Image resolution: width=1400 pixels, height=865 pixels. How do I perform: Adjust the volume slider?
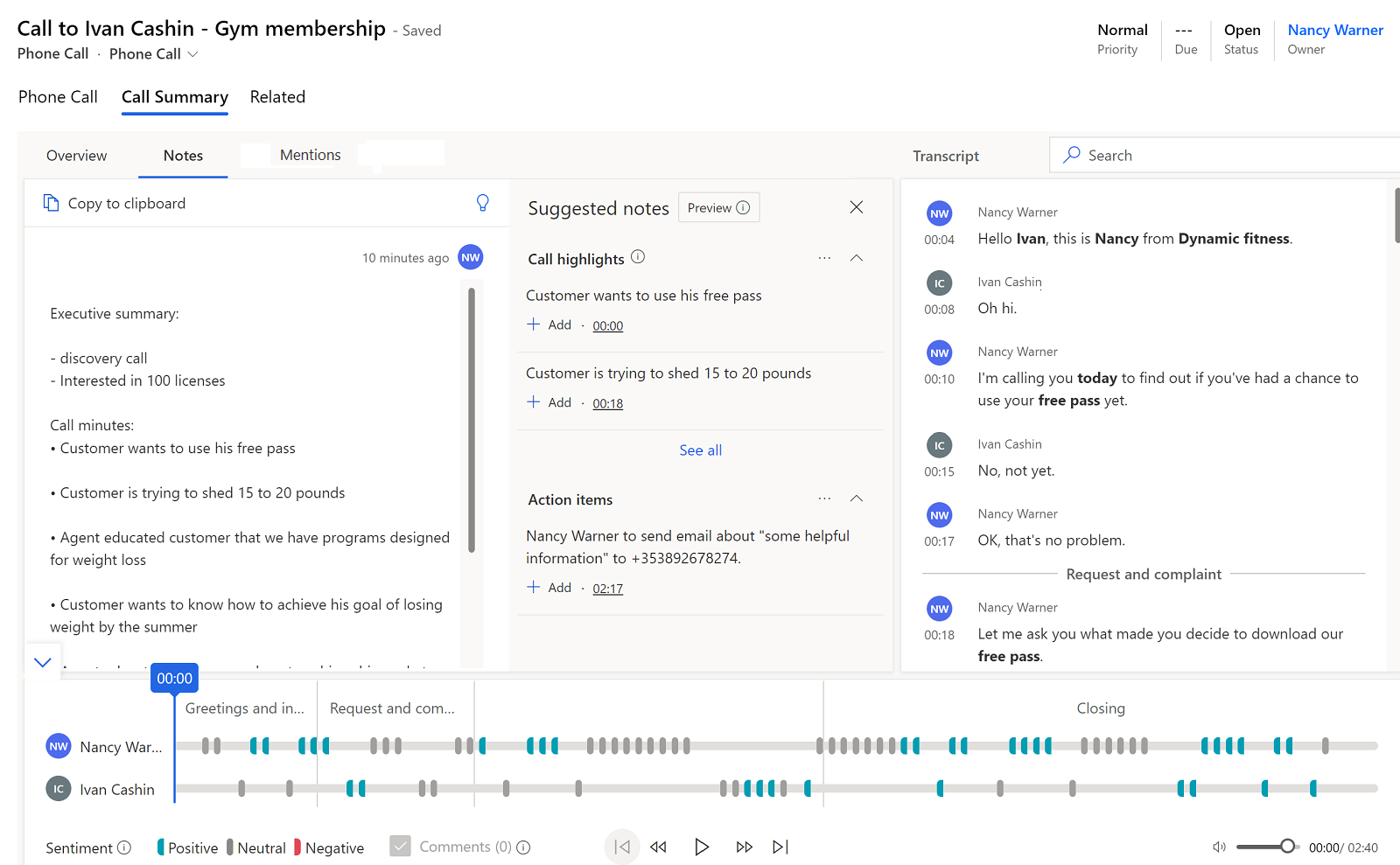1286,847
